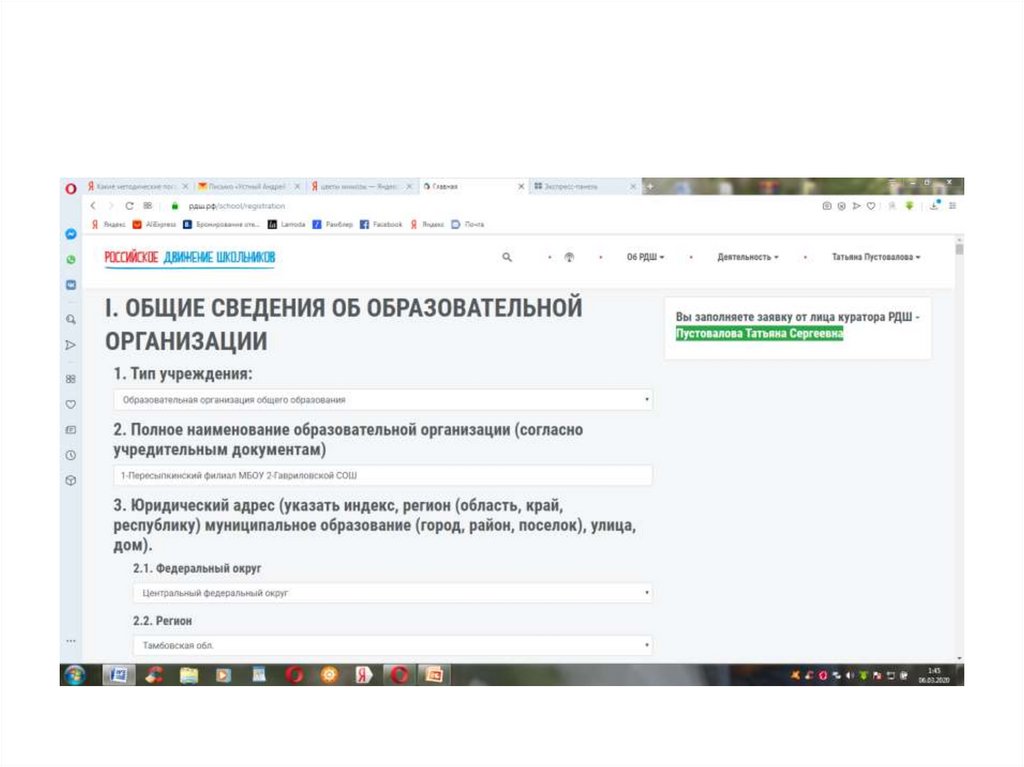The width and height of the screenshot is (1024, 767).
Task: Reload the page with the refresh icon
Action: click(x=130, y=206)
